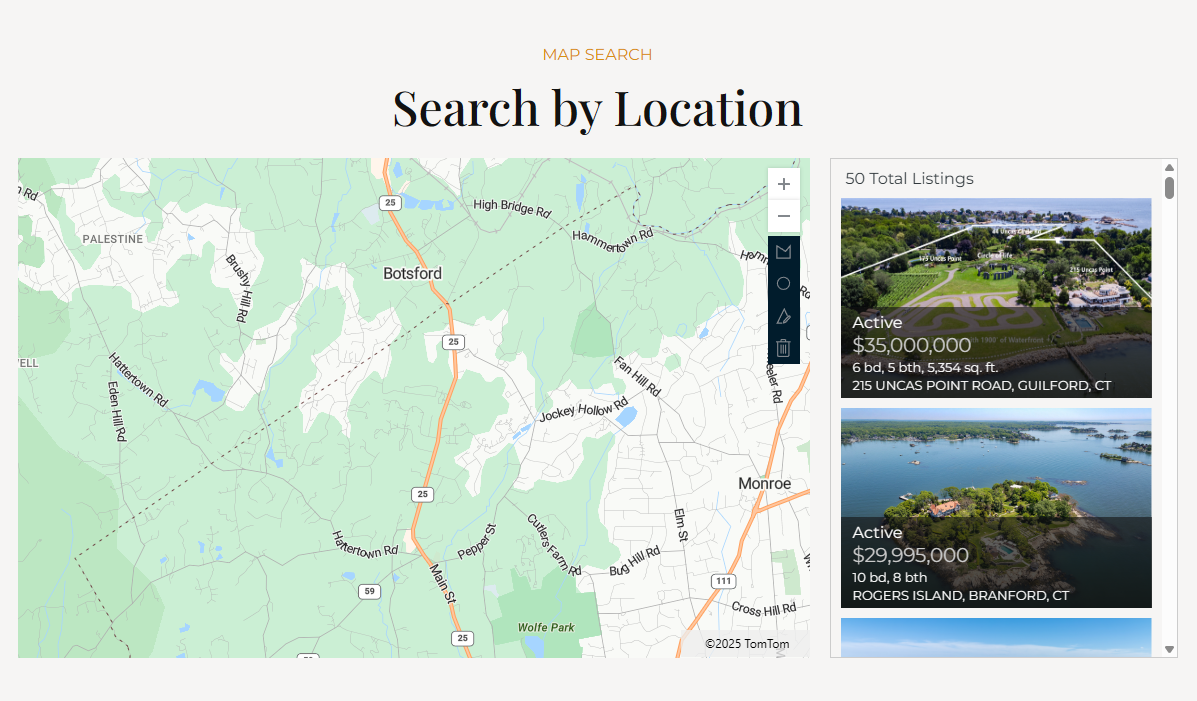1197x701 pixels.
Task: Click the $29,995,000 listing price
Action: pos(910,556)
